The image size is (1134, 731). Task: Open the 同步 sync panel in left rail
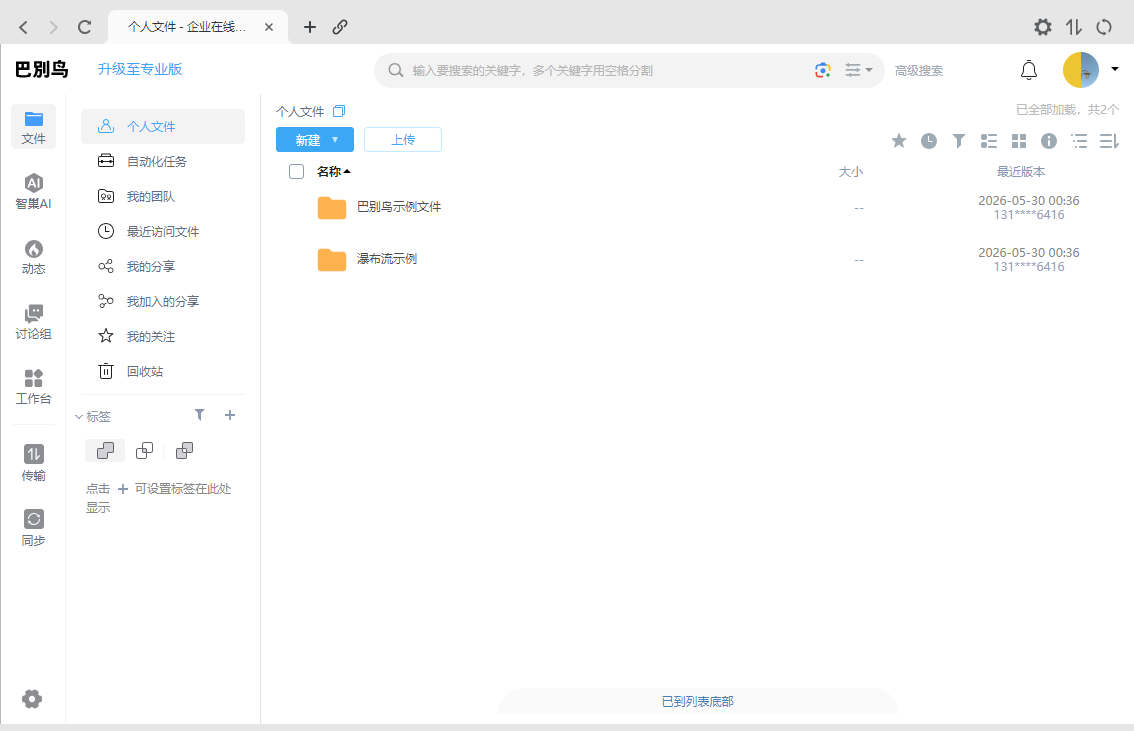(x=33, y=529)
